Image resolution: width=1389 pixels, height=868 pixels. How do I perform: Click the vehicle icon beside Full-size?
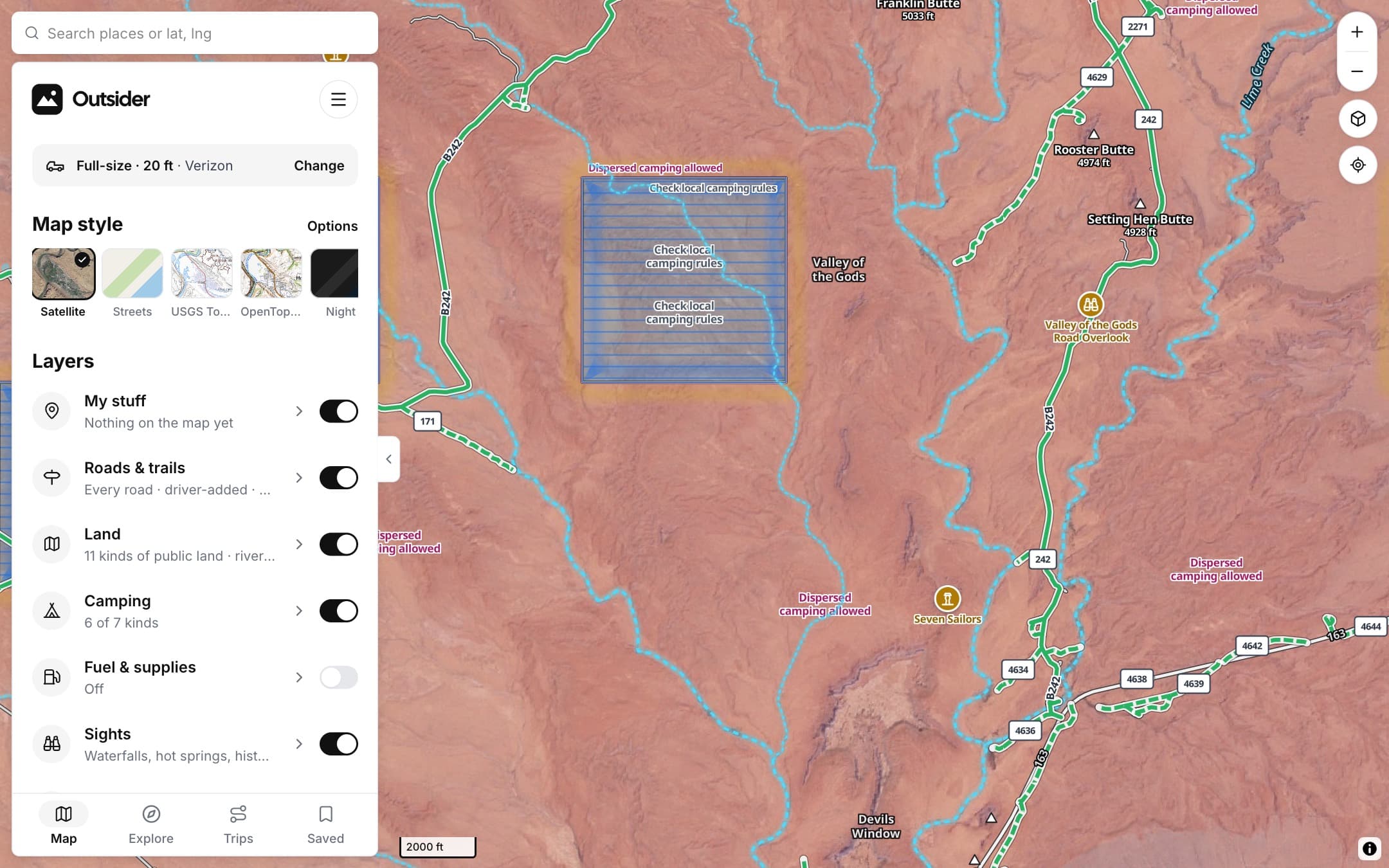point(55,166)
